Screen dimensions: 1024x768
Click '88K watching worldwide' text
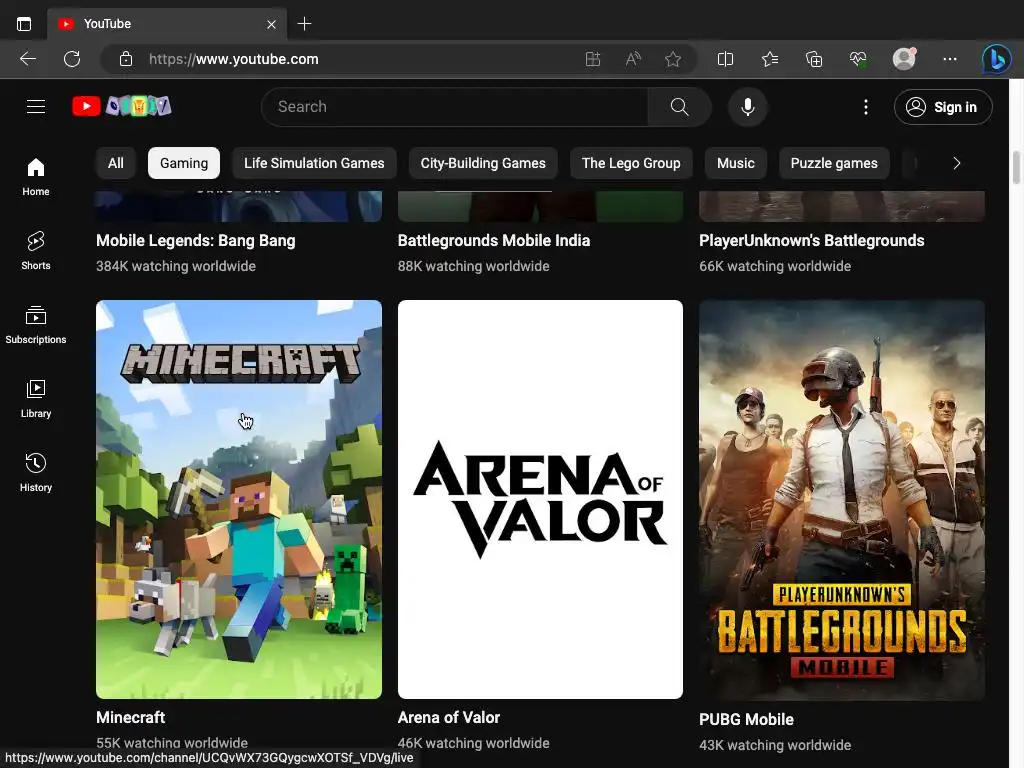pos(473,266)
